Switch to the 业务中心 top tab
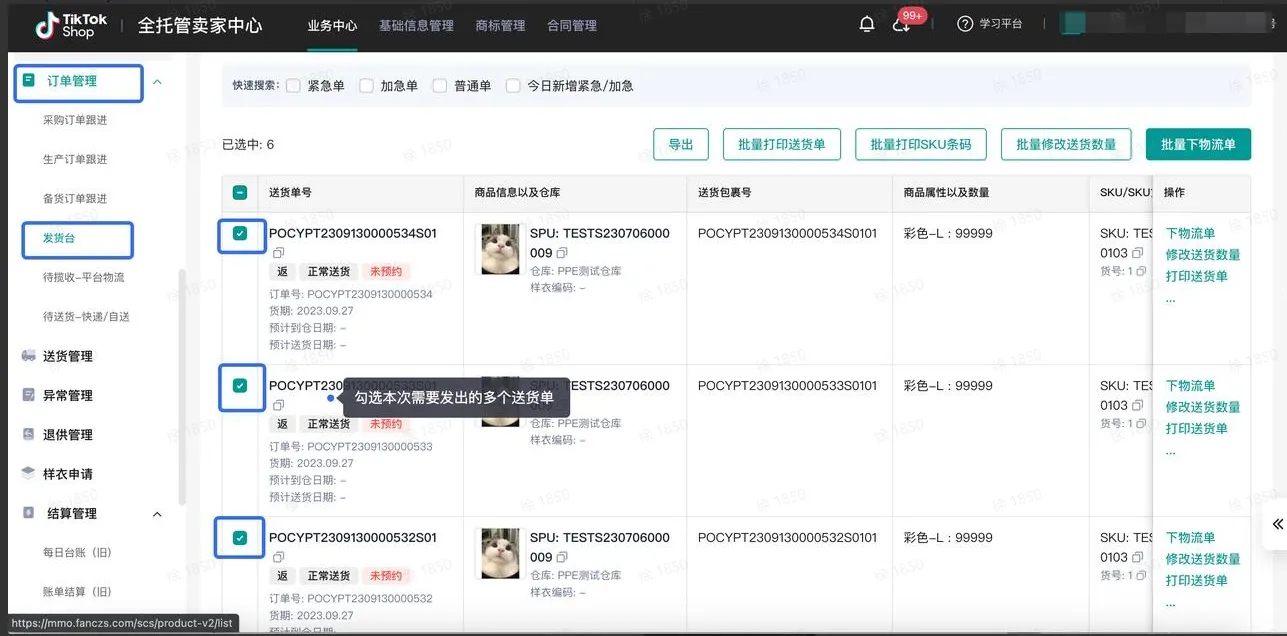 pyautogui.click(x=332, y=26)
